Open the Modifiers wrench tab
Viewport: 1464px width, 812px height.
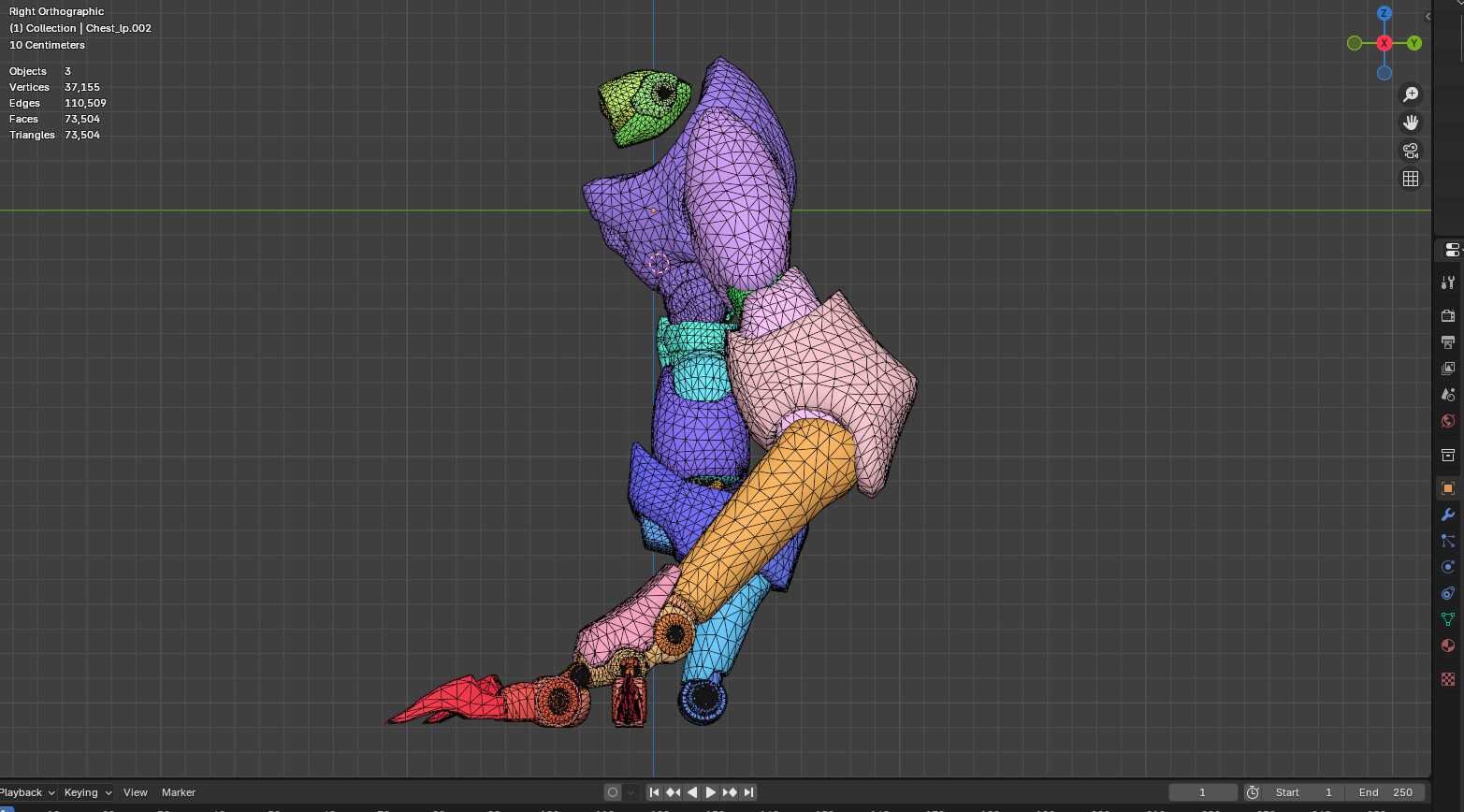[1448, 515]
